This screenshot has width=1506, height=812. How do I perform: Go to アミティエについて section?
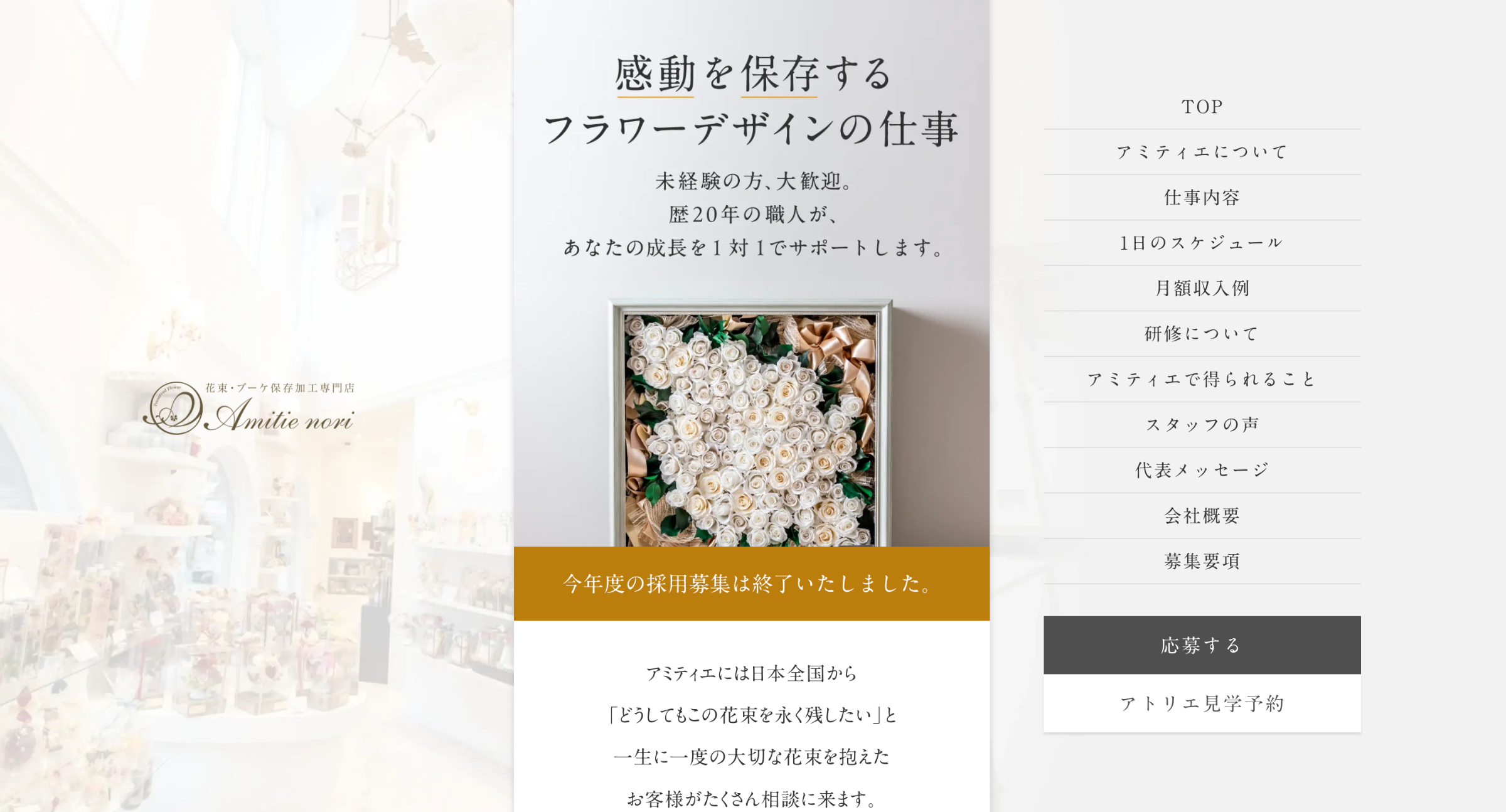tap(1202, 152)
